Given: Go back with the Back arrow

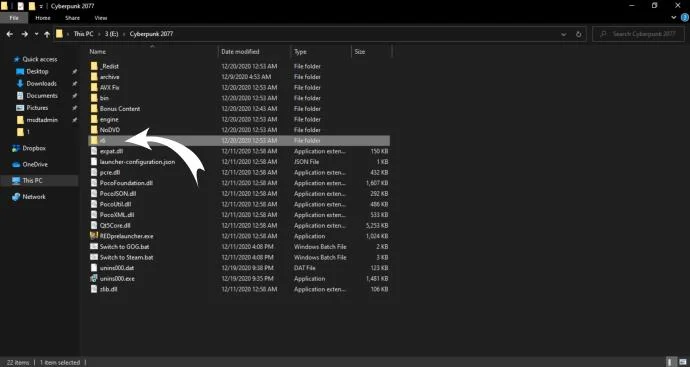Looking at the screenshot, I should [10, 34].
